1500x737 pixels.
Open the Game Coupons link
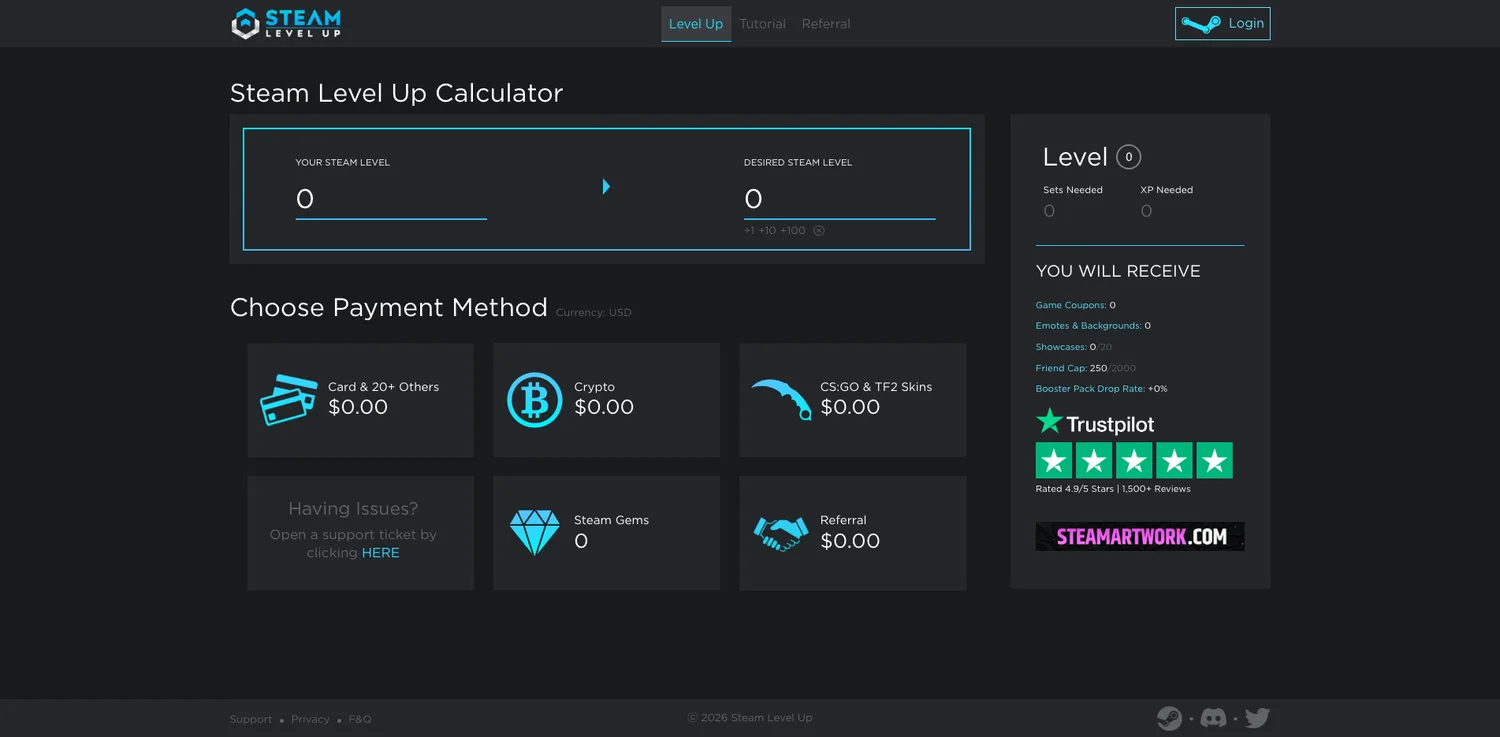pos(1071,305)
